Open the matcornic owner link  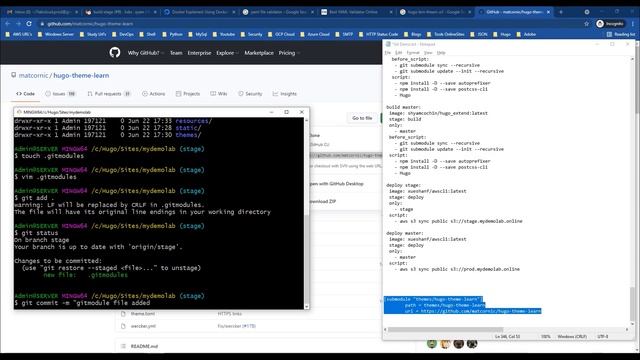point(33,76)
